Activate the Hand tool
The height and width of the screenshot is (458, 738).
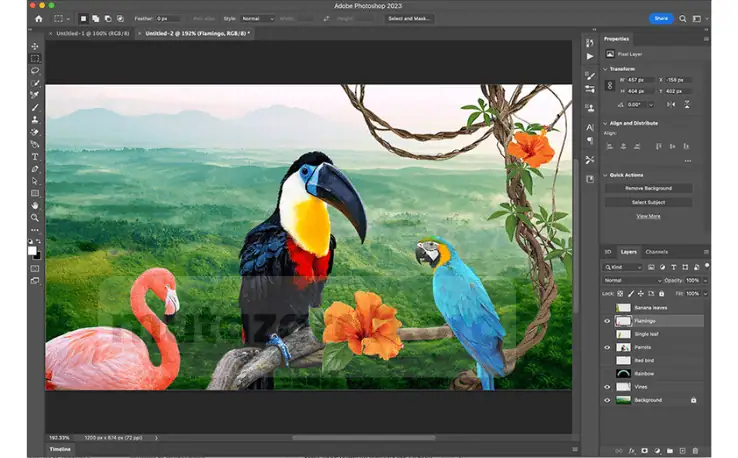click(x=35, y=205)
